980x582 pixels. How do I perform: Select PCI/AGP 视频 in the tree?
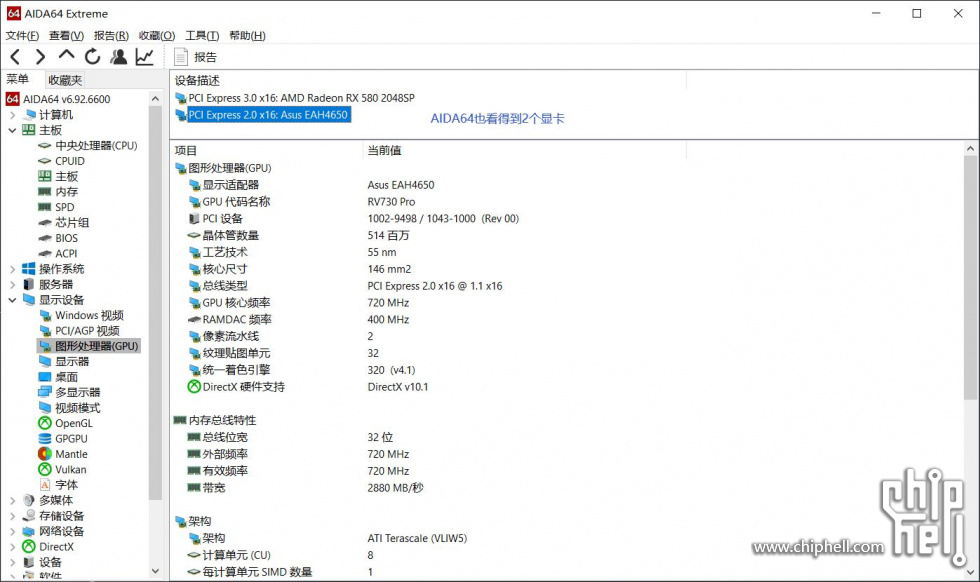click(x=79, y=331)
